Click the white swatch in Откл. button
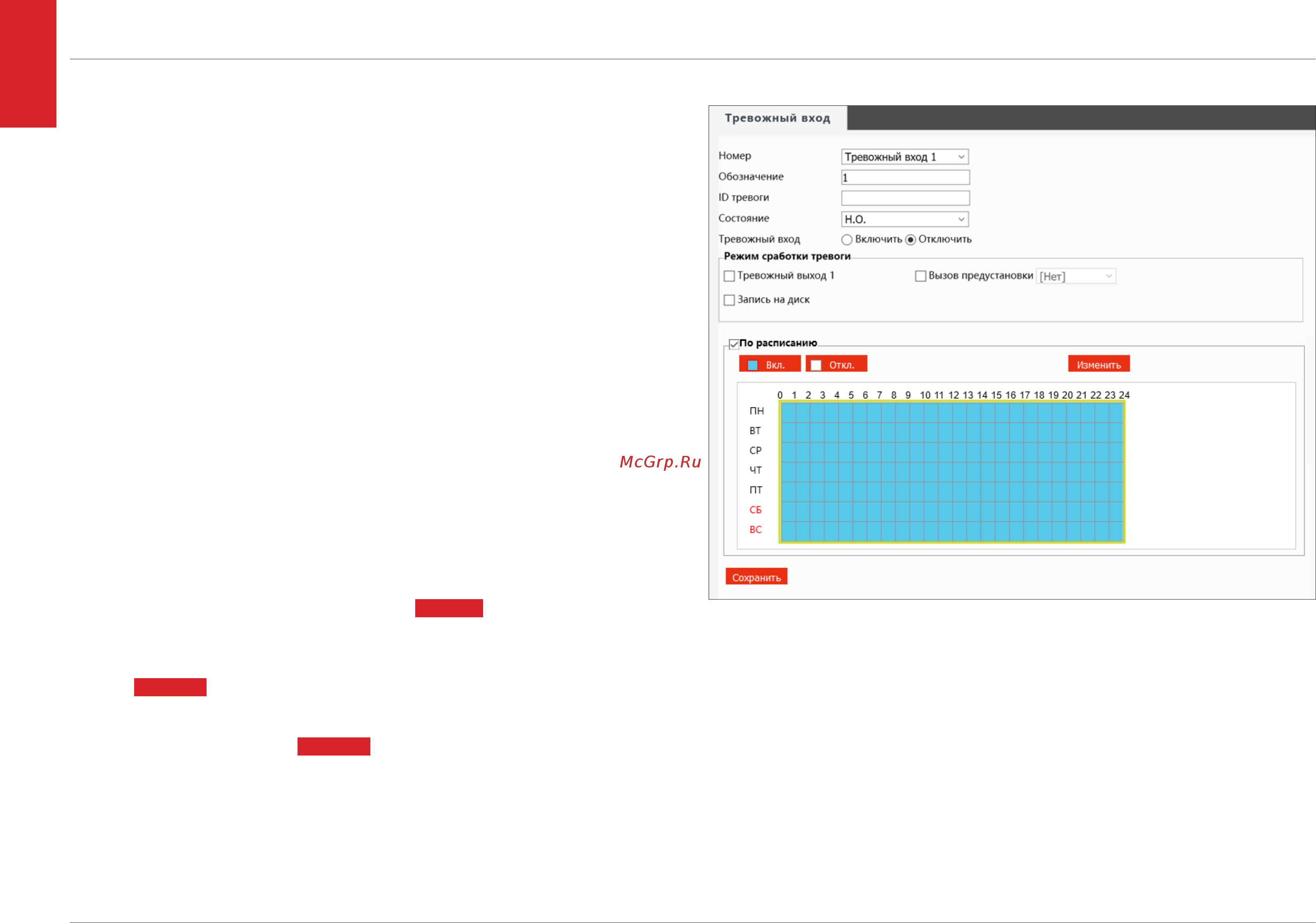 (x=816, y=365)
